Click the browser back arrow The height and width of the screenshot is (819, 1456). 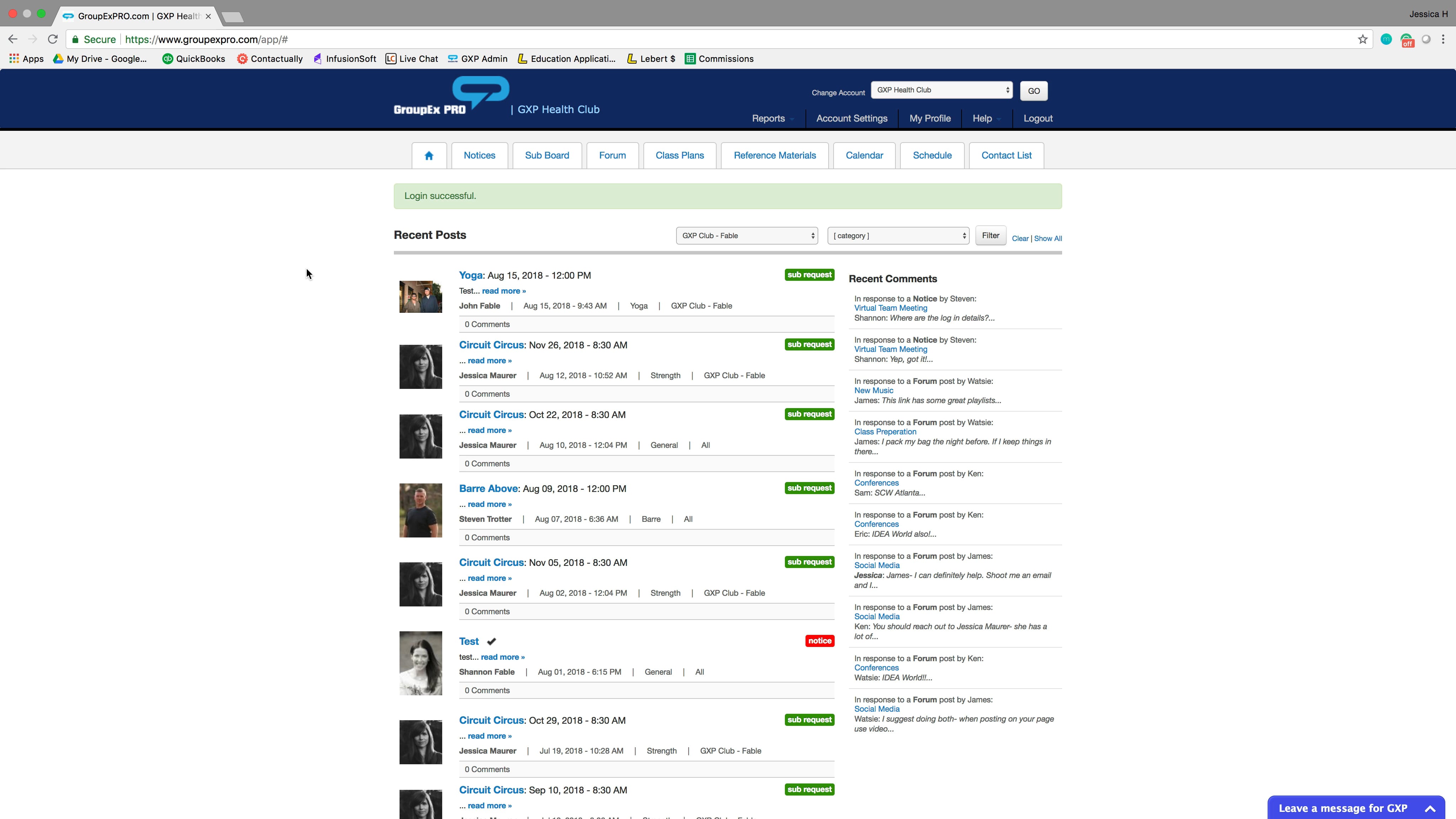click(13, 39)
